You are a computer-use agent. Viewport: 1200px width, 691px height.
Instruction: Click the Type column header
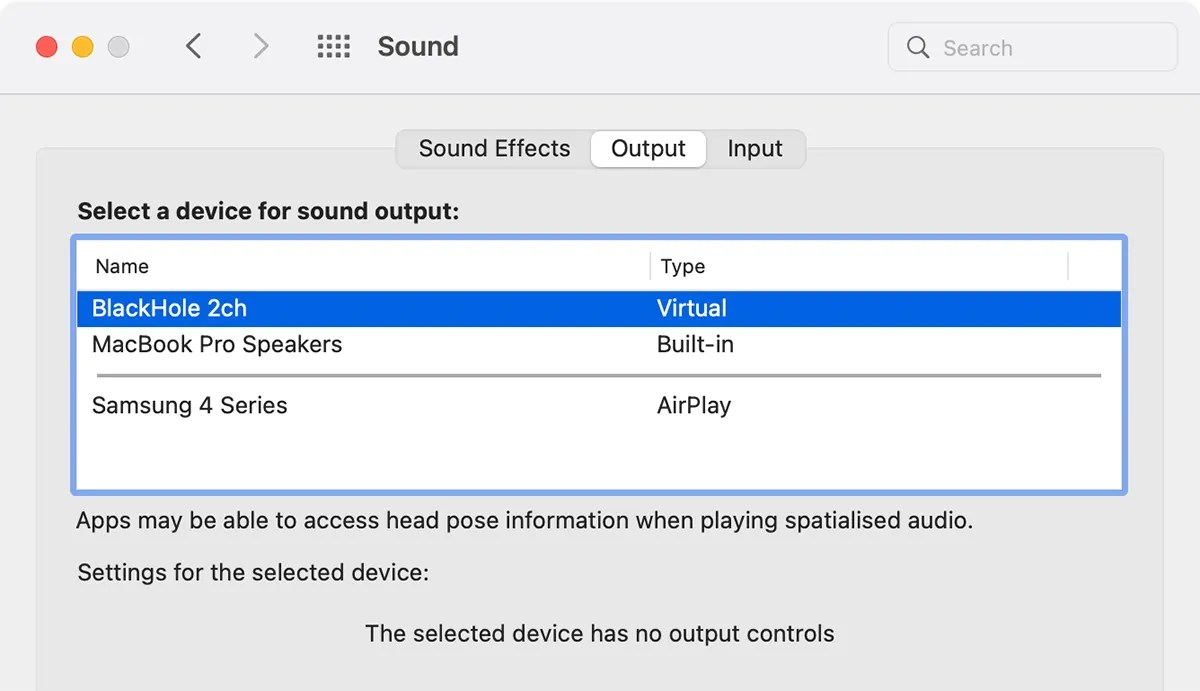683,266
